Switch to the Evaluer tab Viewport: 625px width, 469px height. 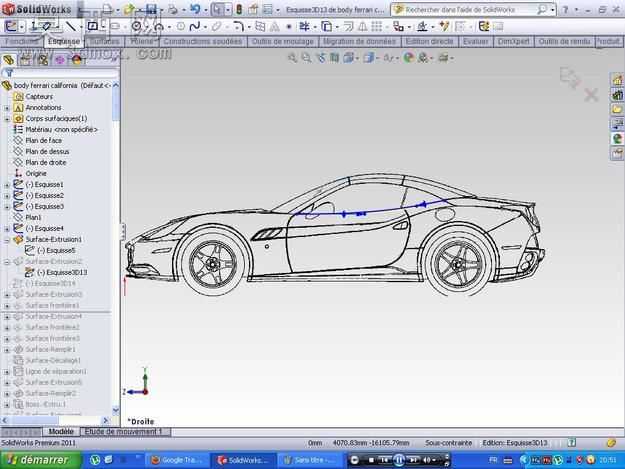(x=476, y=41)
